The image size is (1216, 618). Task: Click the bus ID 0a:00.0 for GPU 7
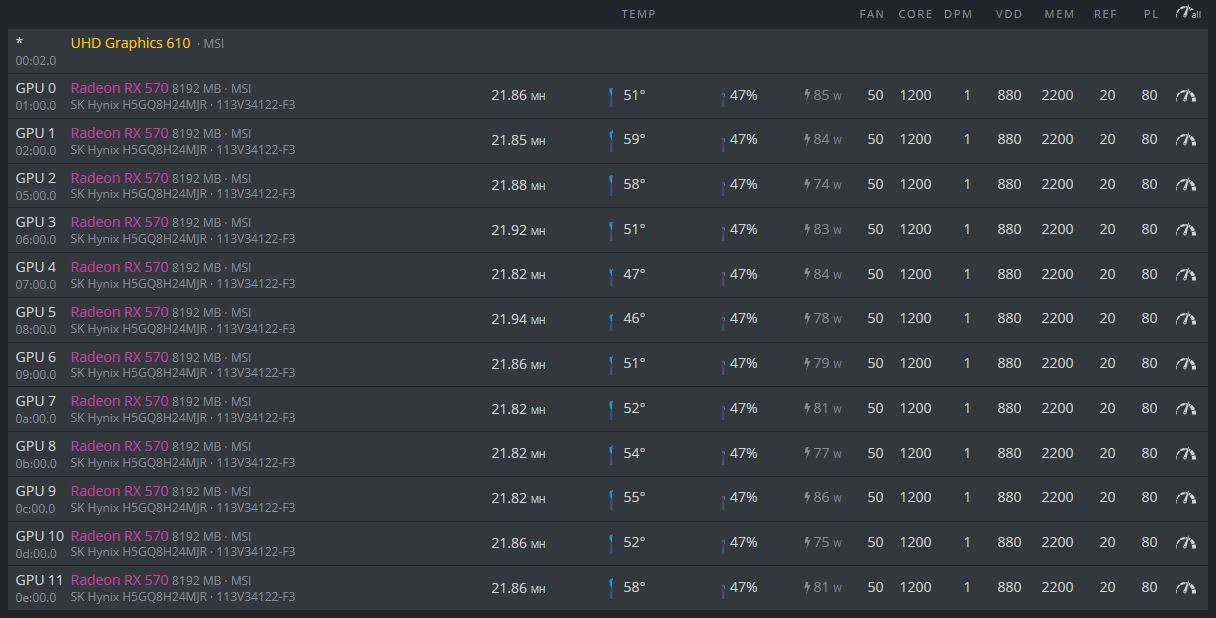tap(36, 418)
